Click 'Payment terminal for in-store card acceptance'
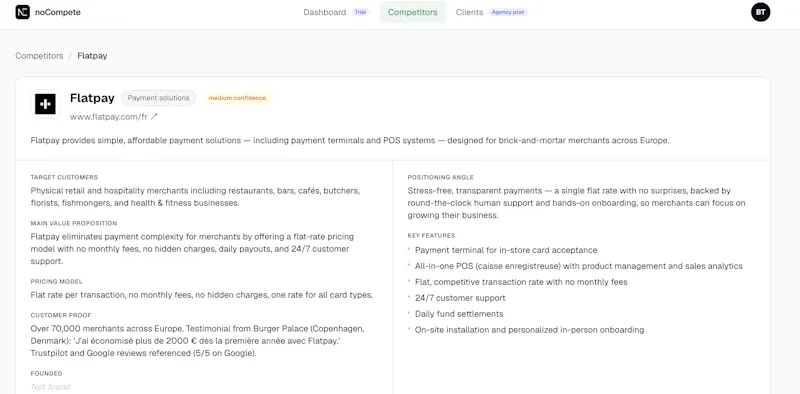Screen dimensions: 800x394 point(506,250)
